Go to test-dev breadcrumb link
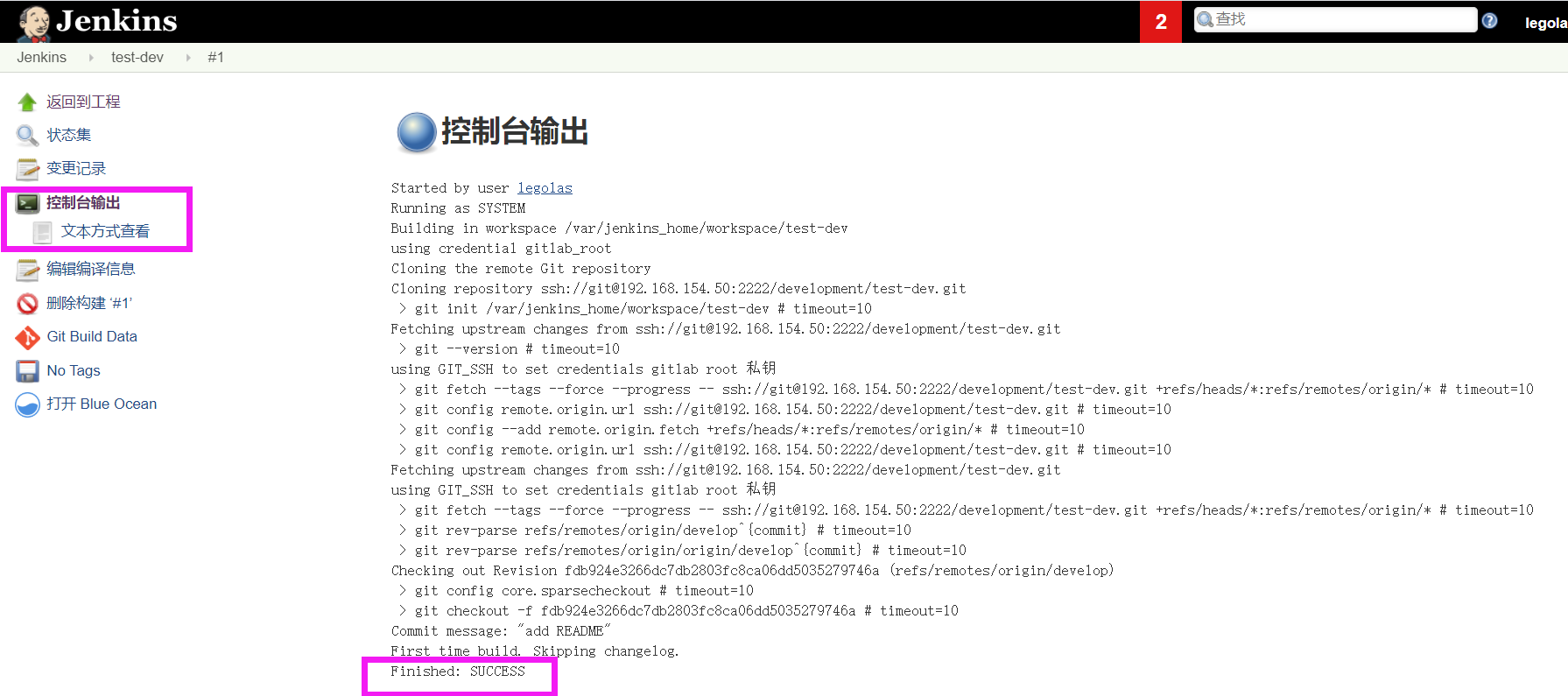This screenshot has width=1568, height=696. 137,57
